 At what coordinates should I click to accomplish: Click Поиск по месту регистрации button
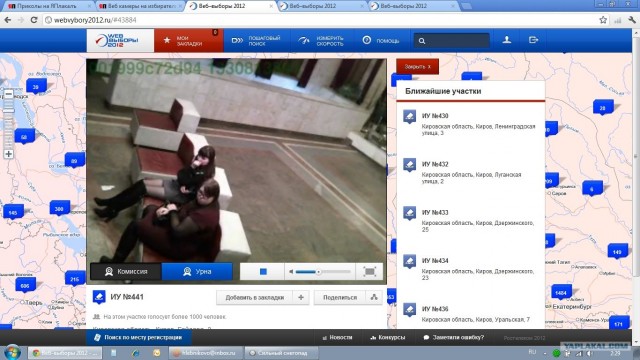tap(138, 338)
